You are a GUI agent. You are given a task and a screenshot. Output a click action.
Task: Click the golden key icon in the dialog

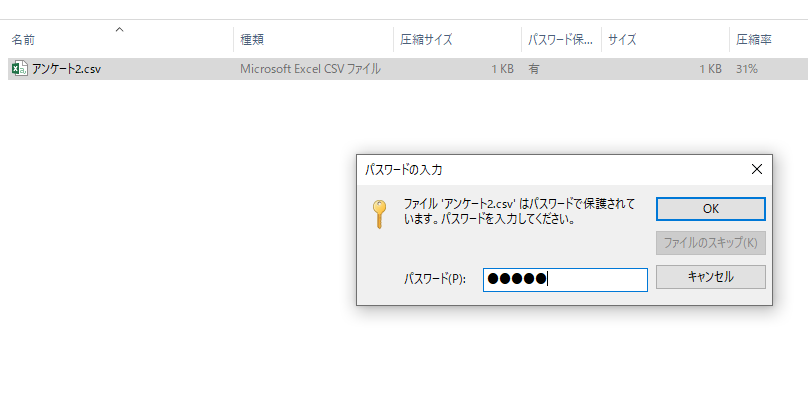[379, 214]
